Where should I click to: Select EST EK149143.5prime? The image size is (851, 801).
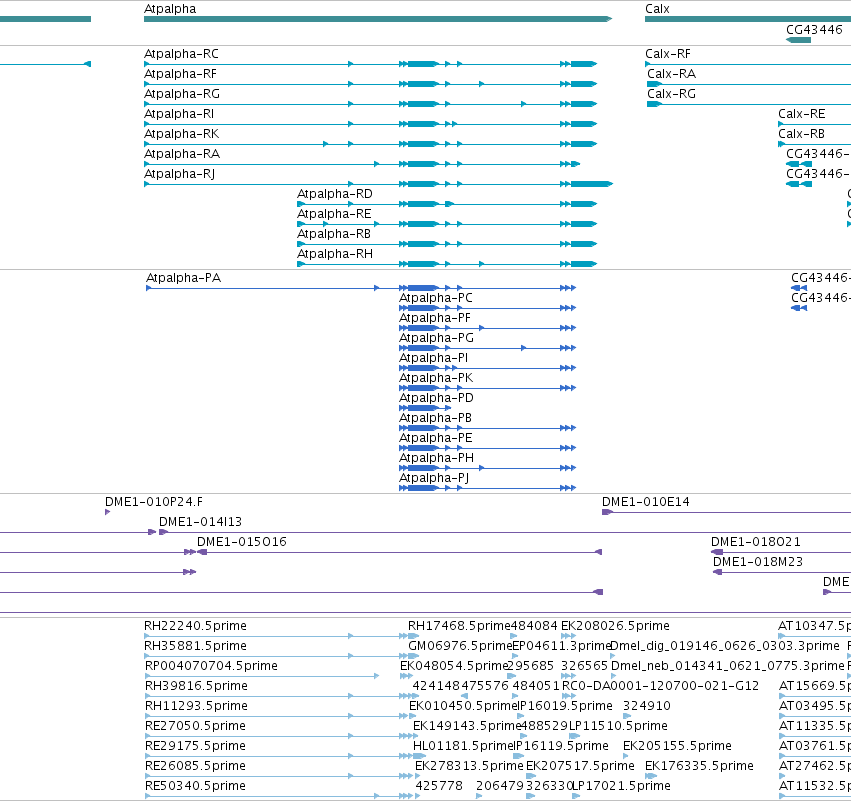467,726
